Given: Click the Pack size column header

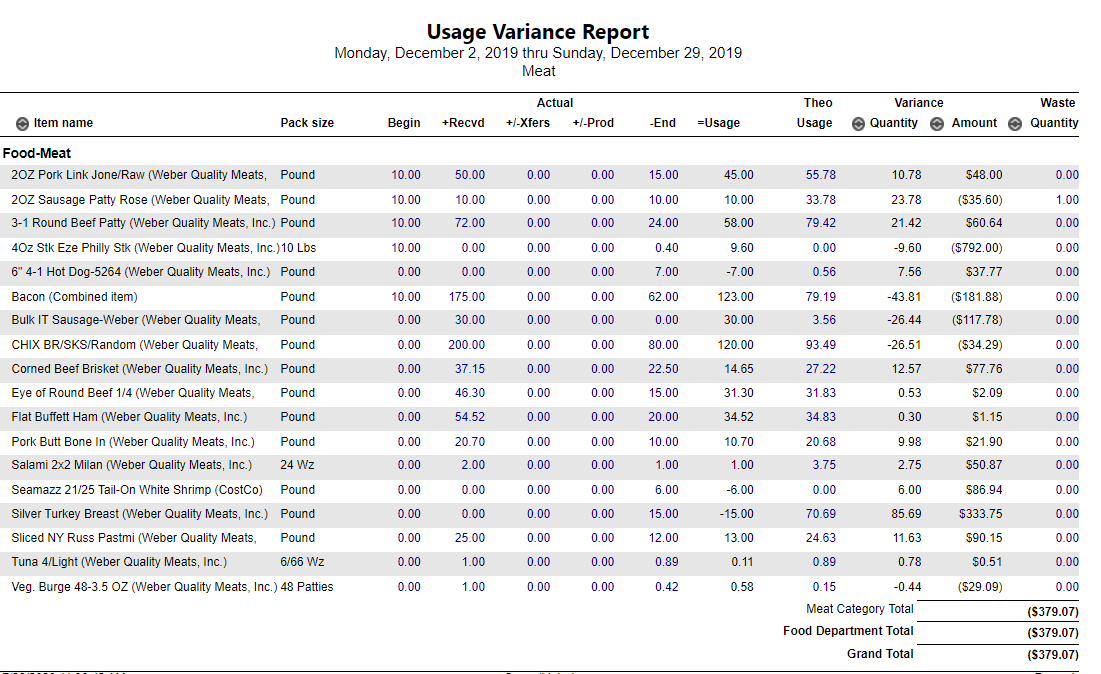Looking at the screenshot, I should pyautogui.click(x=307, y=123).
